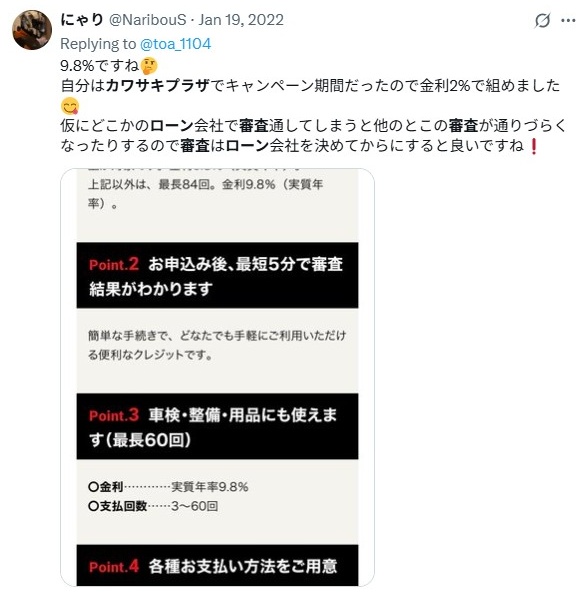Click the 金利 実質年率9.8% line
Viewport: 585px width, 593px height.
point(168,487)
